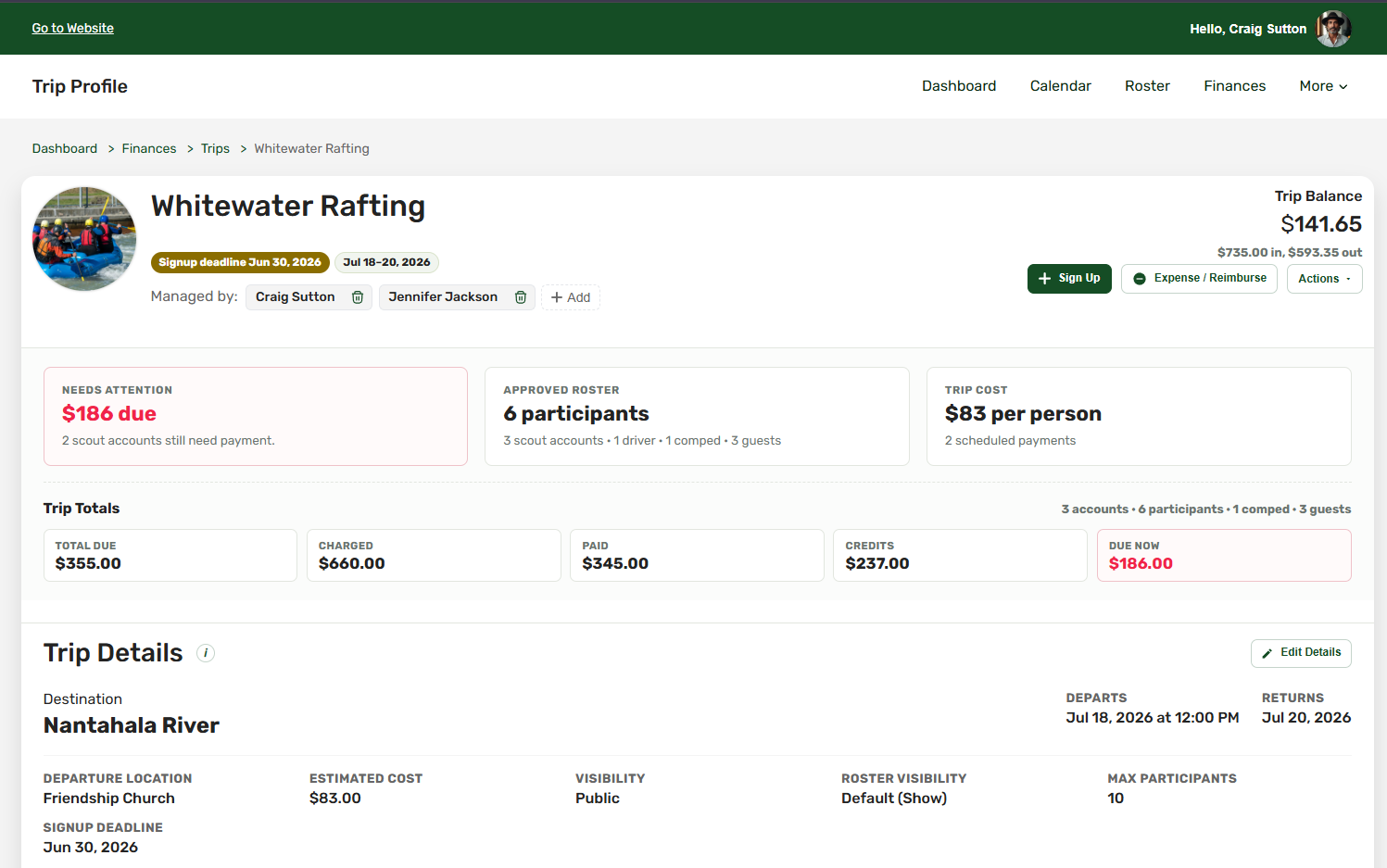Viewport: 1387px width, 868px height.
Task: Click Charged $660.00 tile
Action: [434, 556]
